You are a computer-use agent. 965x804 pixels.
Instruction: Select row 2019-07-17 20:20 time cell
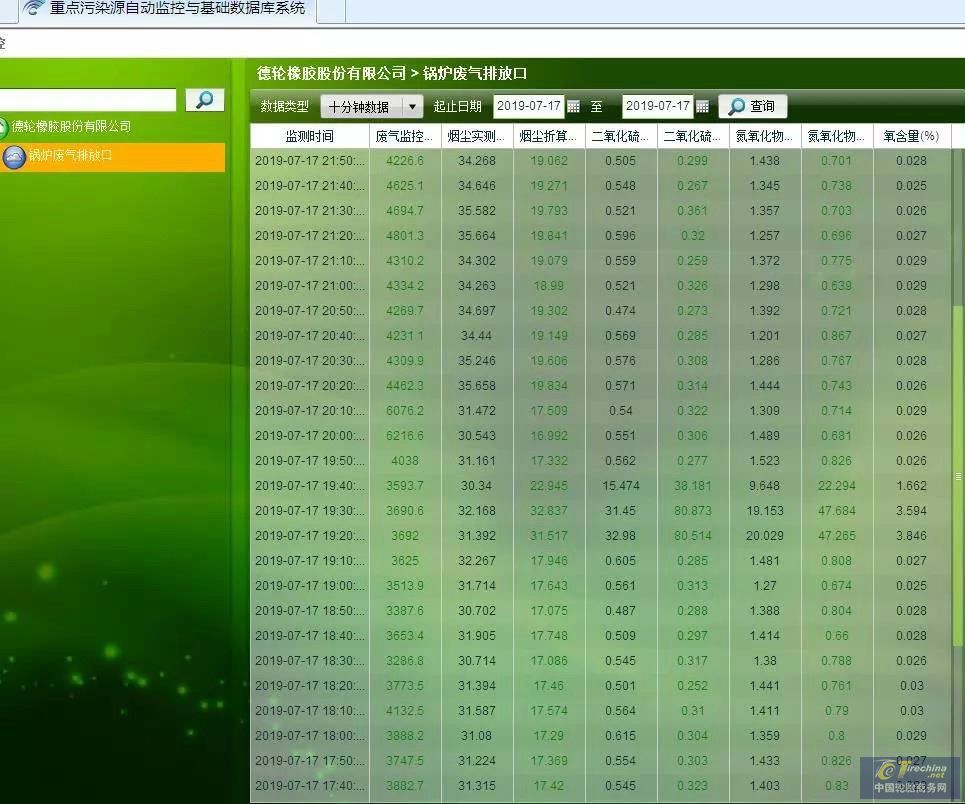tap(310, 386)
